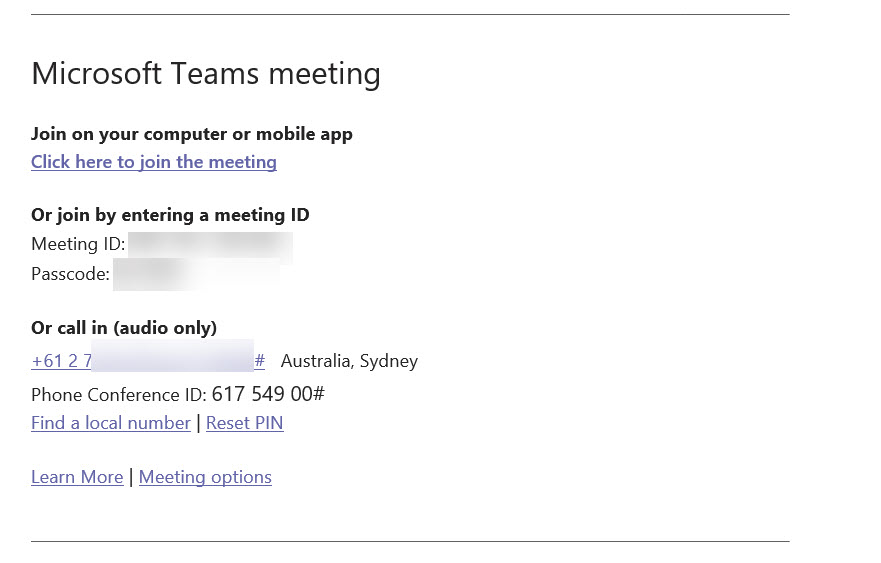Open the 'Learn More' link
This screenshot has width=881, height=563.
point(77,476)
